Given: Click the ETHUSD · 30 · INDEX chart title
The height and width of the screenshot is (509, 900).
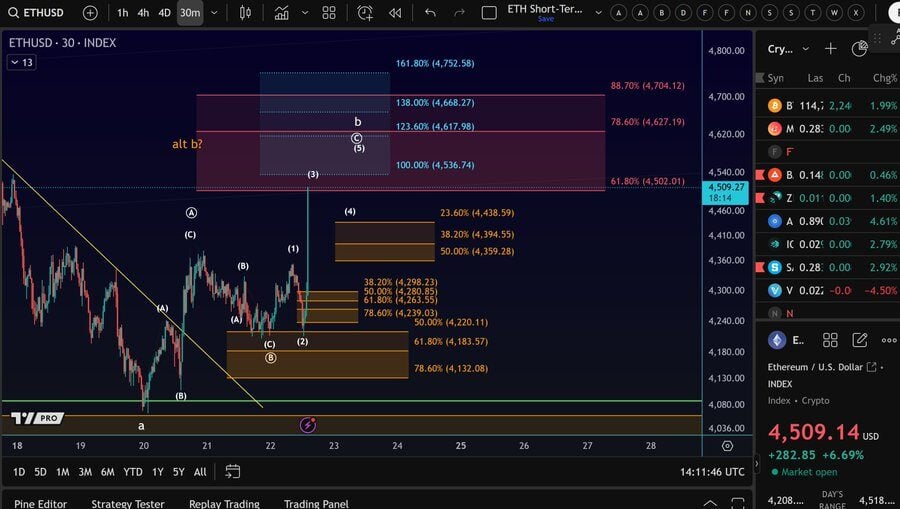Looking at the screenshot, I should [62, 42].
